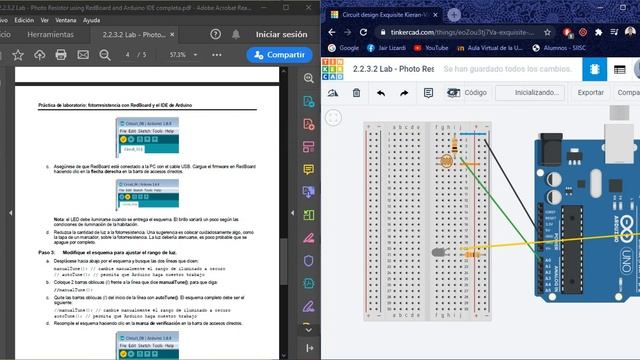Close the 2.2.3.2 Lab document tab

tap(172, 35)
